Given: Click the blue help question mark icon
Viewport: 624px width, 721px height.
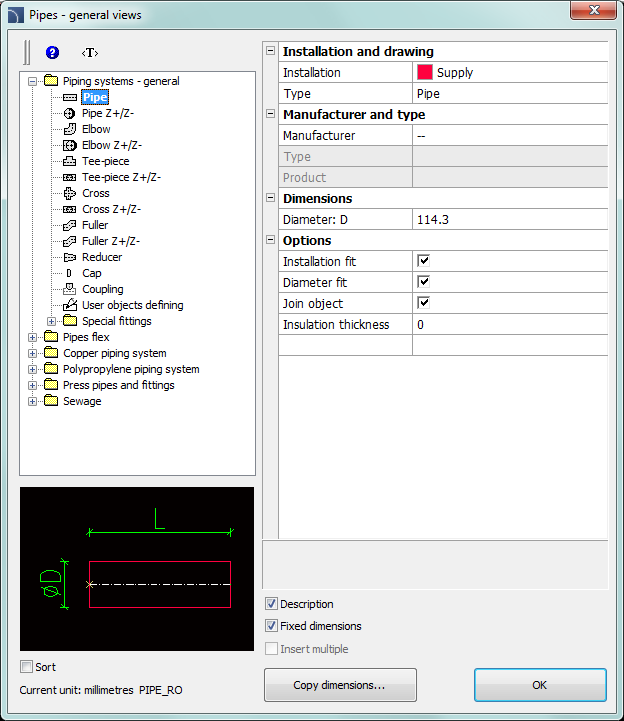Looking at the screenshot, I should (53, 52).
